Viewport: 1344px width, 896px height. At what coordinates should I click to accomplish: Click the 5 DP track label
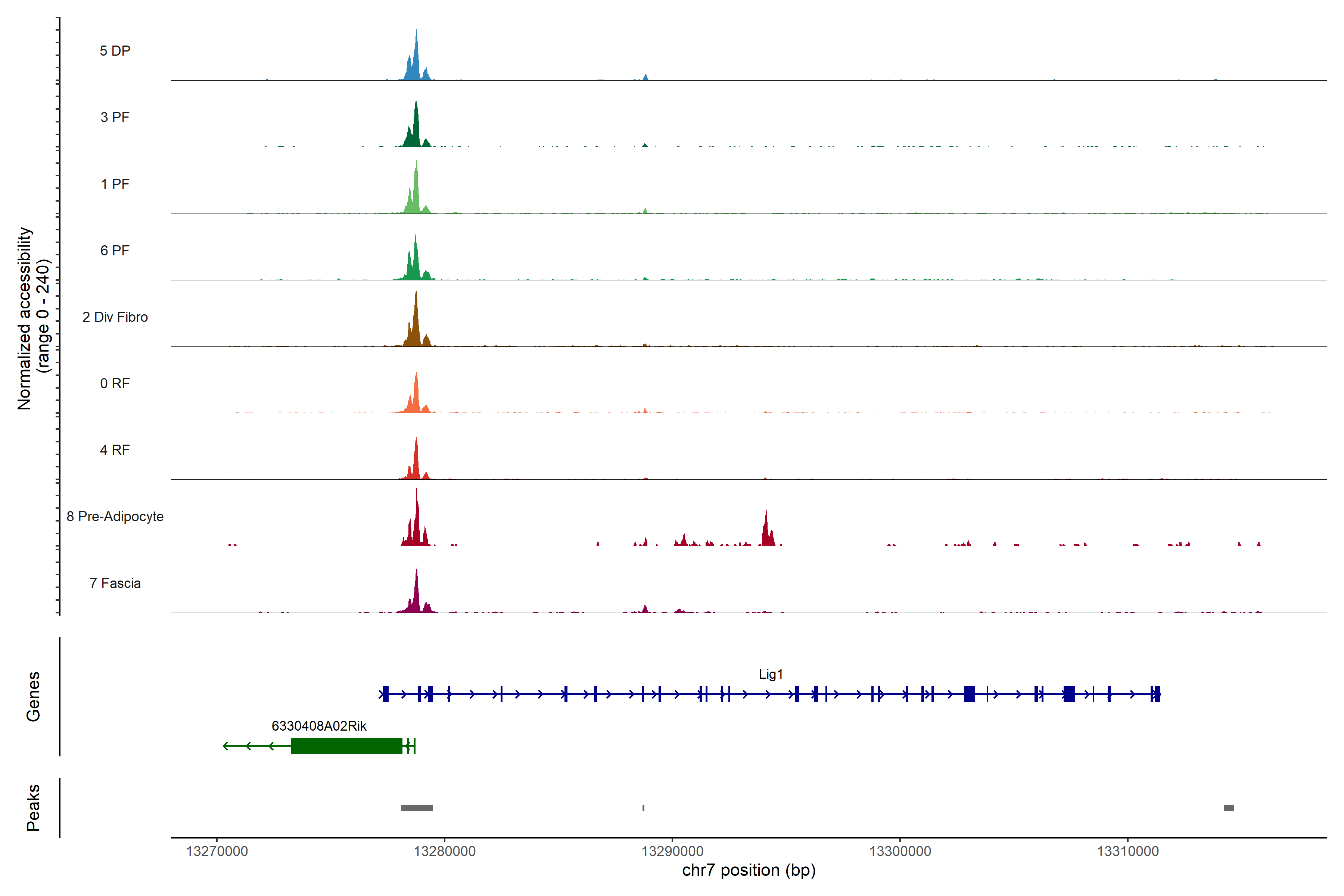pyautogui.click(x=115, y=51)
